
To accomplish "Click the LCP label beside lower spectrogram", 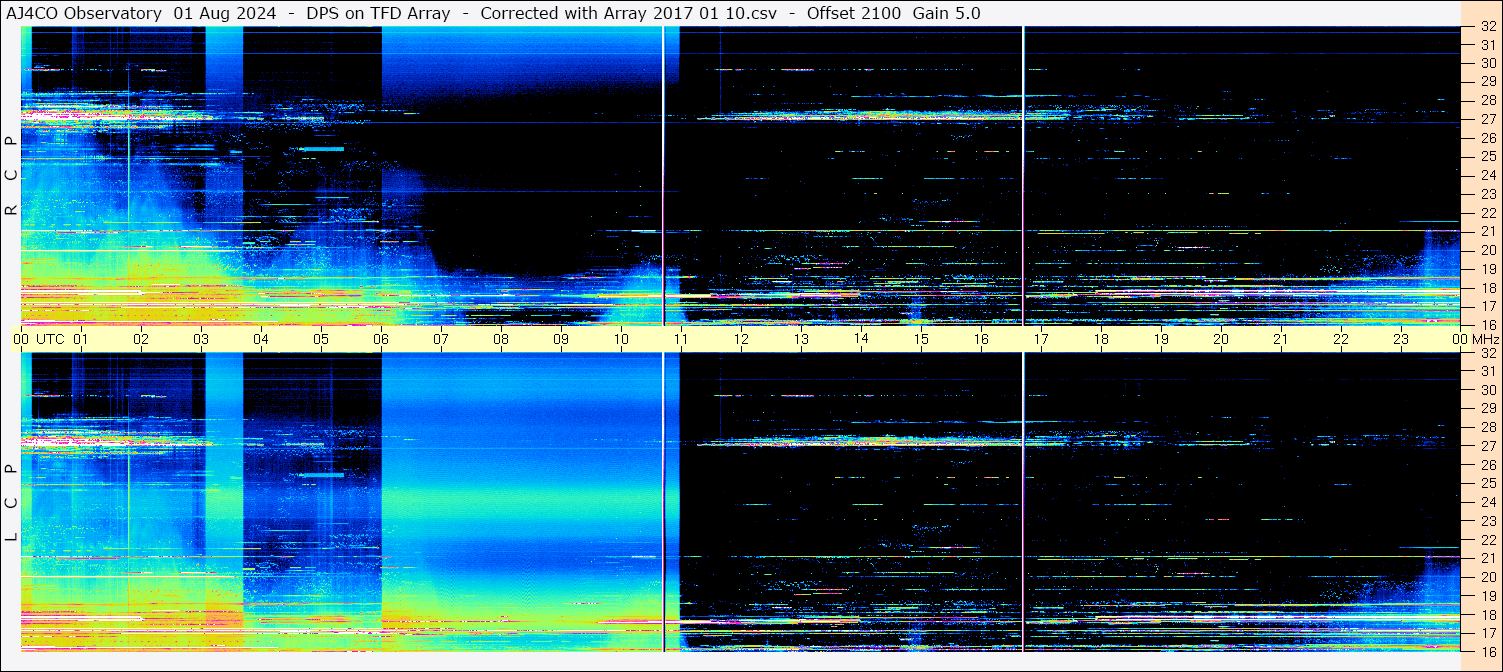I will pos(11,503).
